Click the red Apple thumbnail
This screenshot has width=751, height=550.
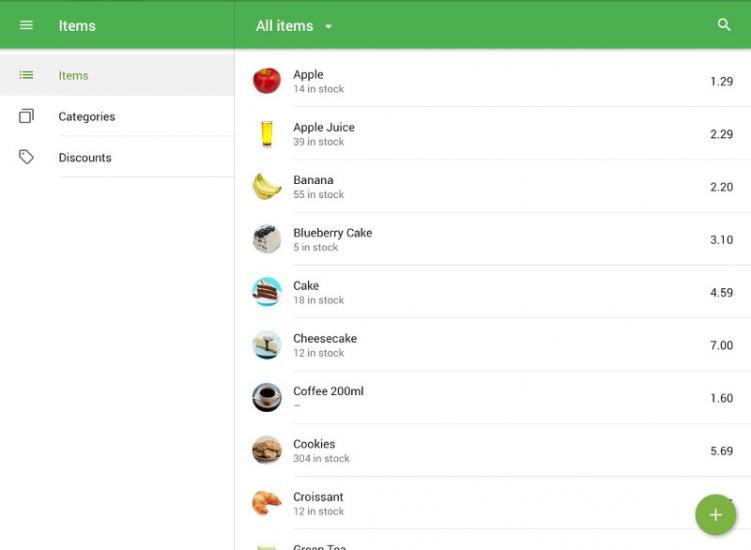click(267, 81)
